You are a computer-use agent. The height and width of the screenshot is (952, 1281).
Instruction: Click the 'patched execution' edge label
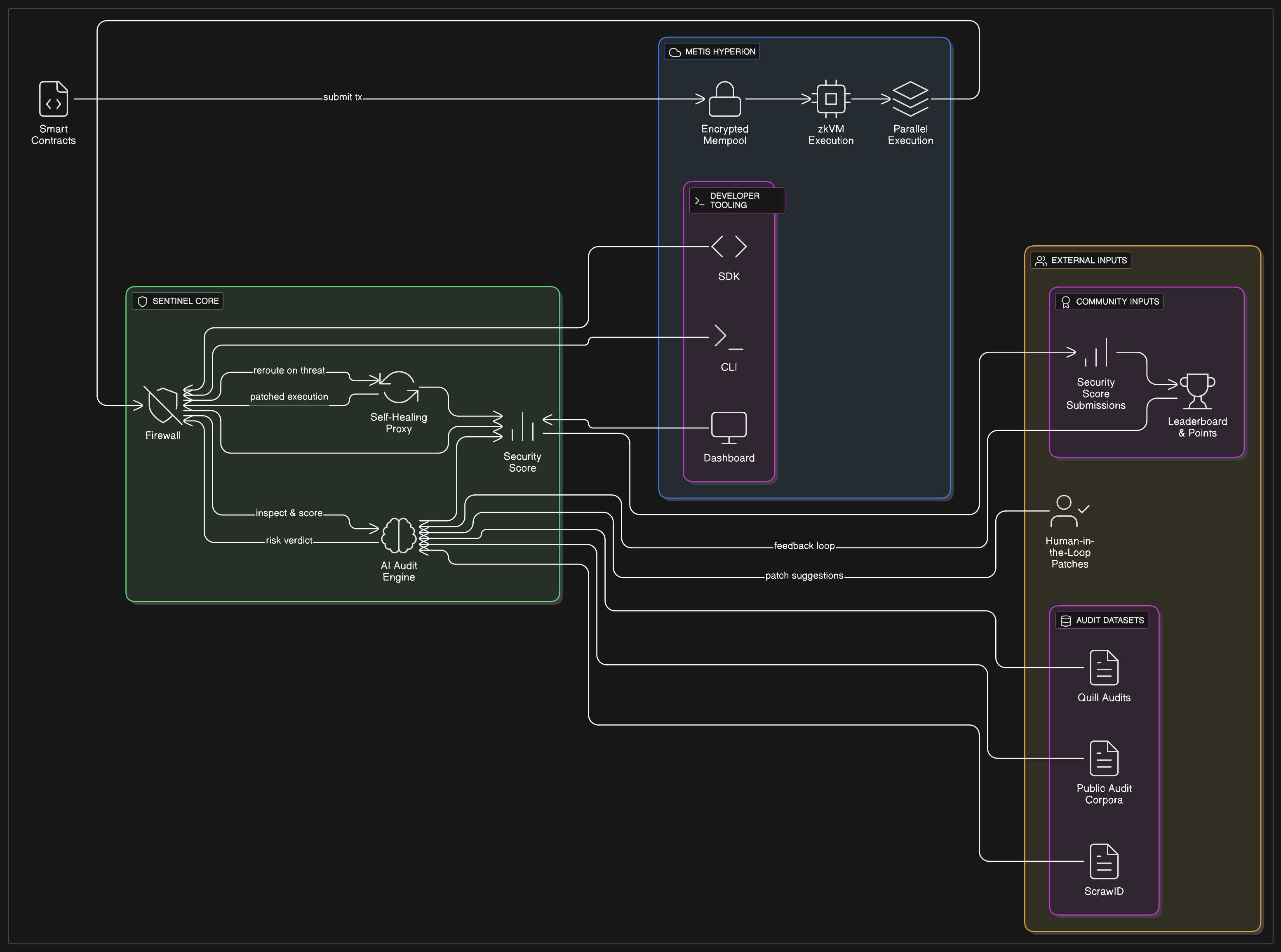pos(289,397)
